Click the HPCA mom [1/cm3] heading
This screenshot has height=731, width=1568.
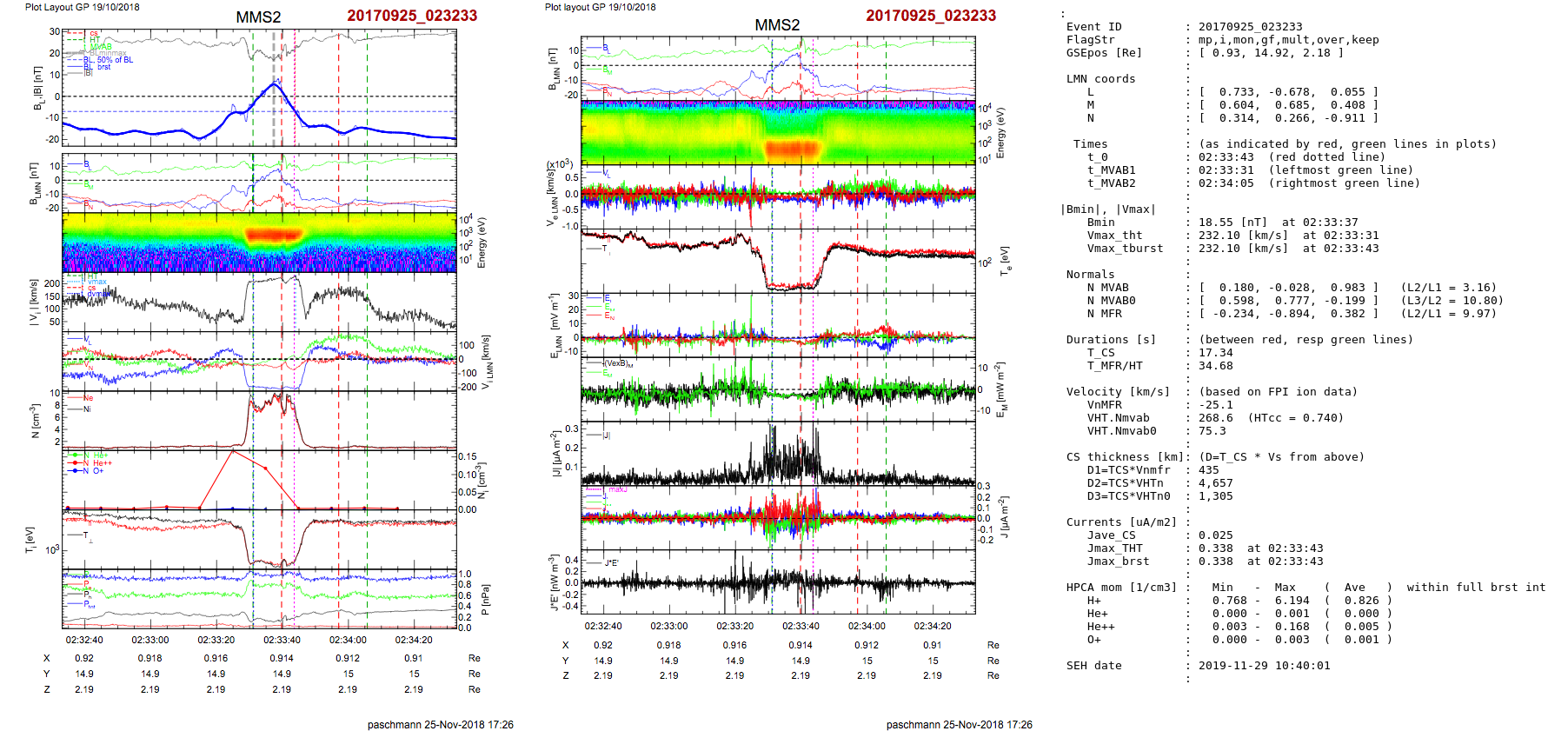click(1121, 588)
